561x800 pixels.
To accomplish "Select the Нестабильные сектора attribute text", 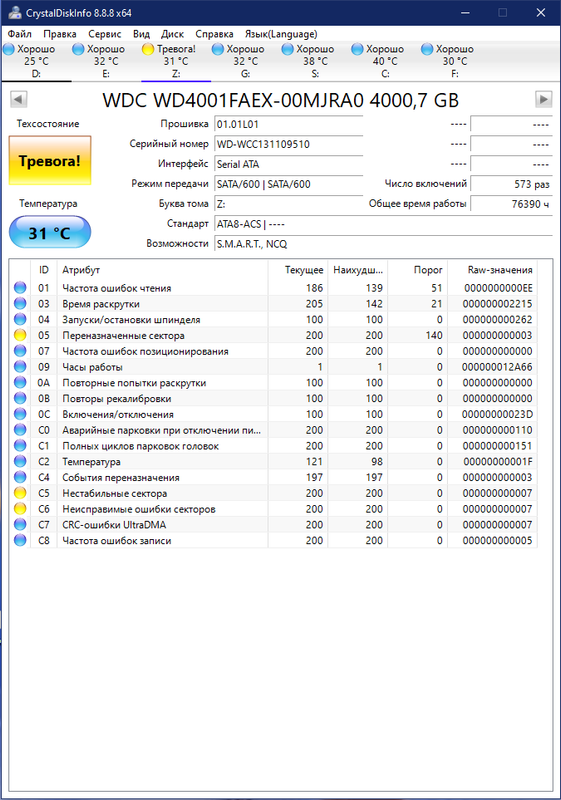I will pos(115,493).
